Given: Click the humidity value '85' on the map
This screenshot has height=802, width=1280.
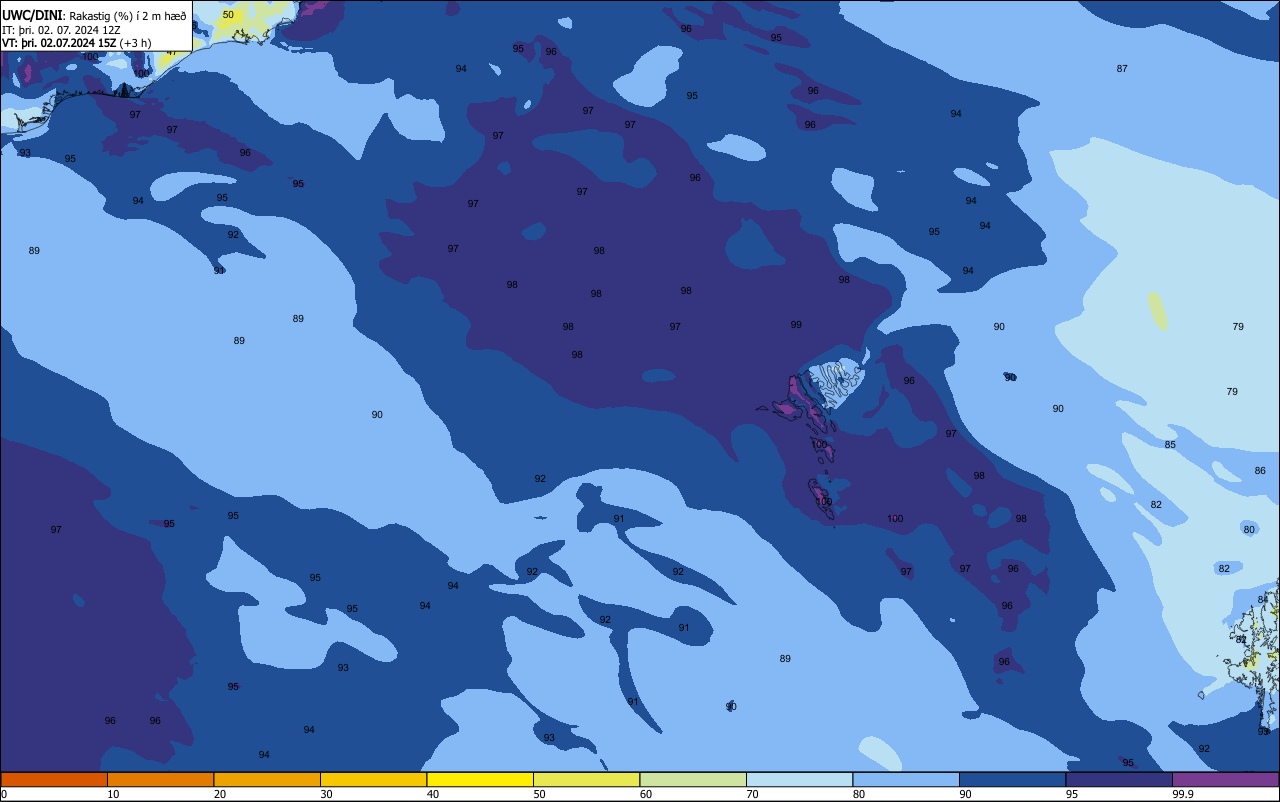Looking at the screenshot, I should pyautogui.click(x=1170, y=445).
